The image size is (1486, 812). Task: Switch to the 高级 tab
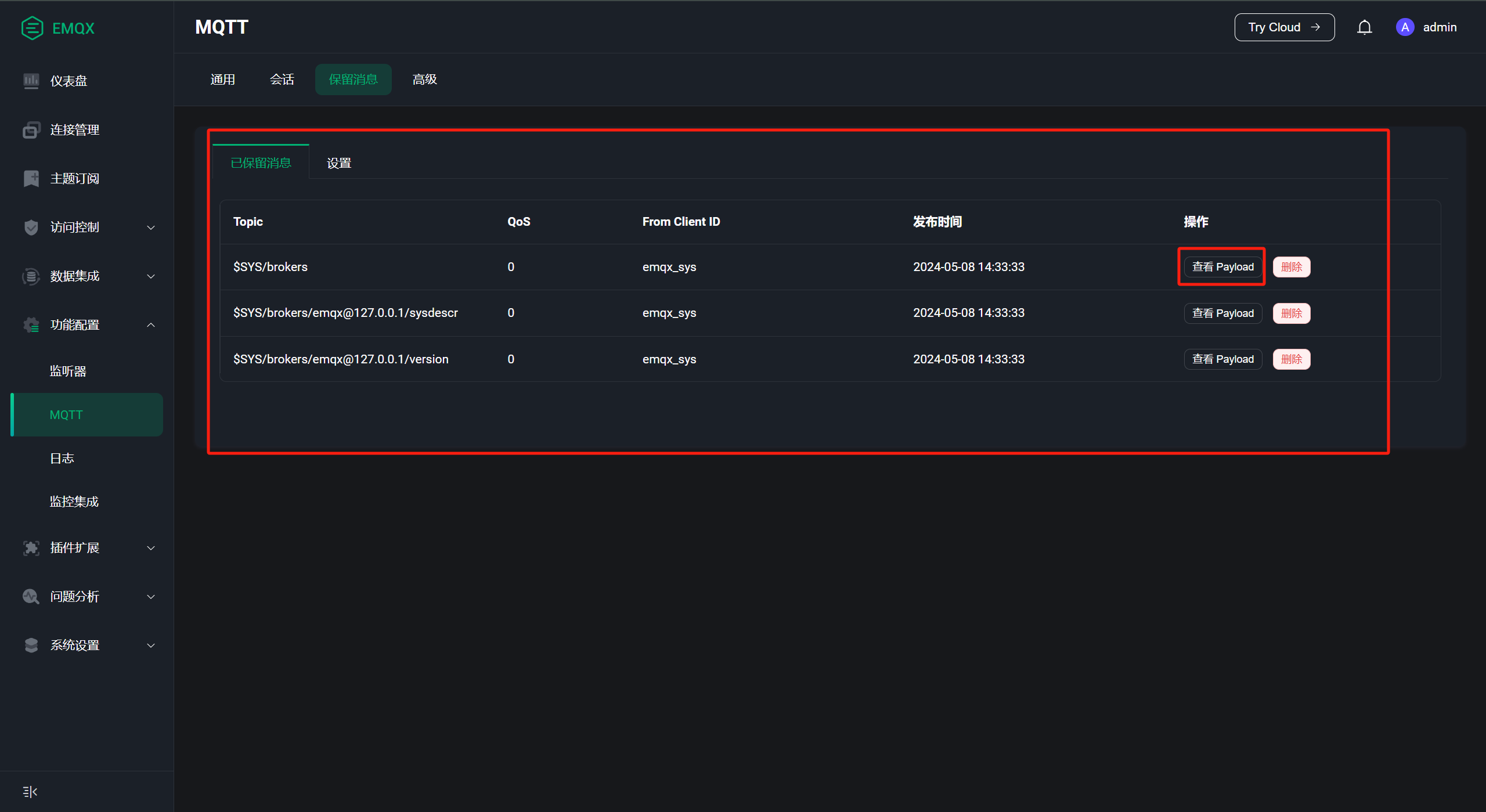[424, 80]
